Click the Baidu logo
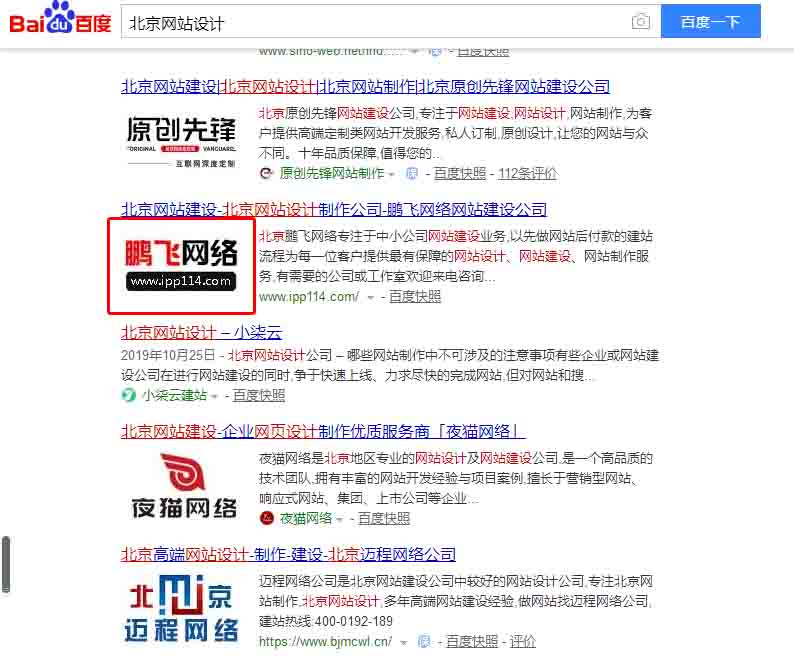794x668 pixels. (60, 19)
